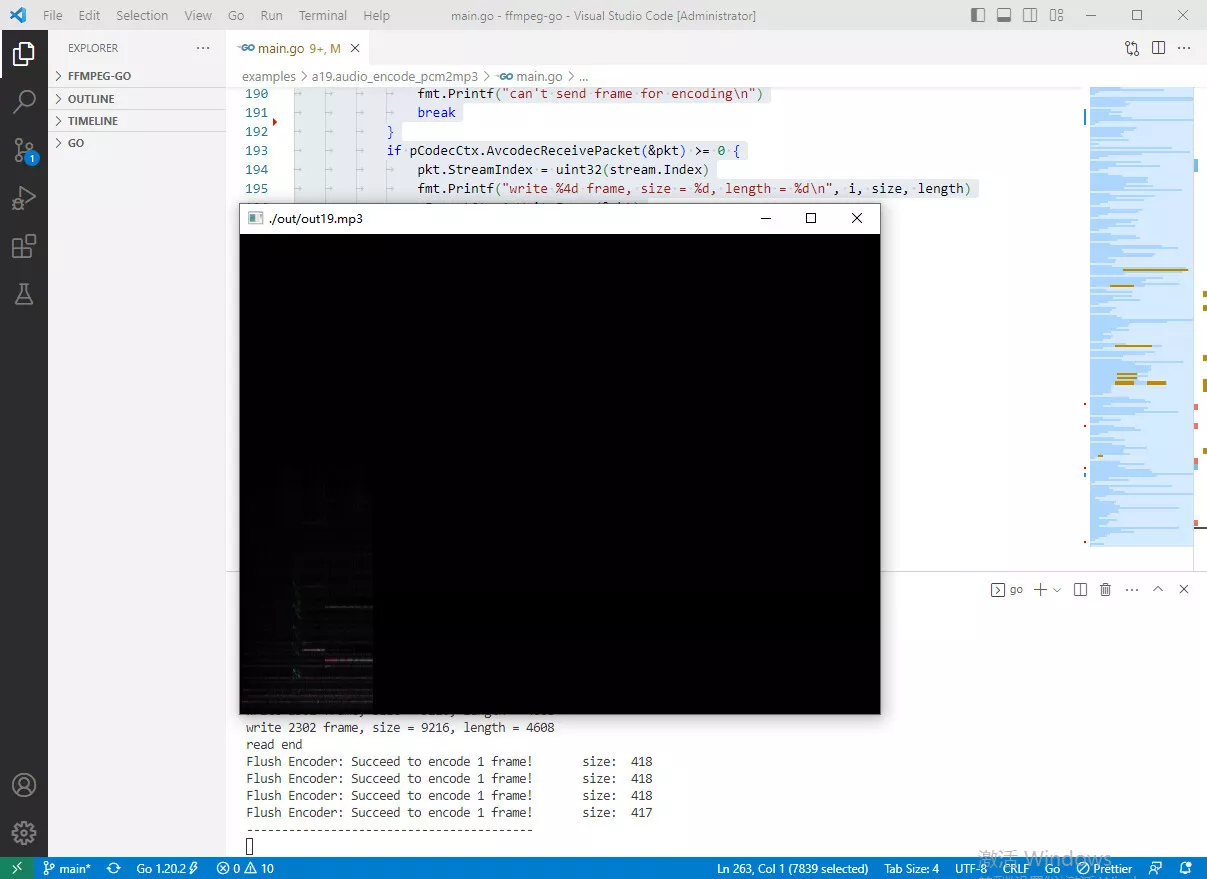Open Source Control view with 1 badge
The height and width of the screenshot is (879, 1207).
click(x=24, y=150)
